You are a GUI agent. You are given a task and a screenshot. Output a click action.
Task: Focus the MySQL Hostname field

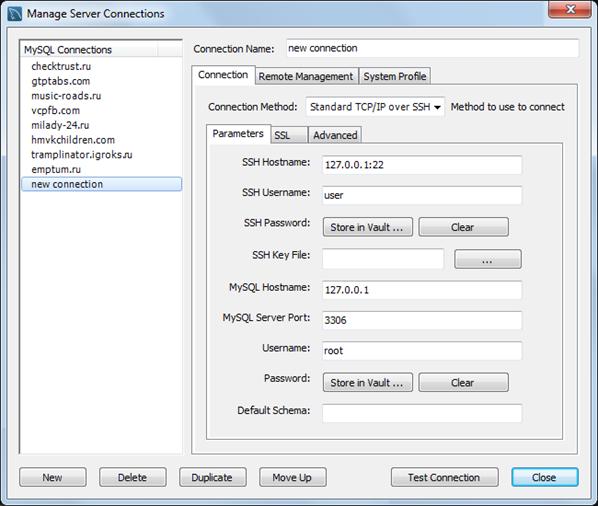point(422,290)
